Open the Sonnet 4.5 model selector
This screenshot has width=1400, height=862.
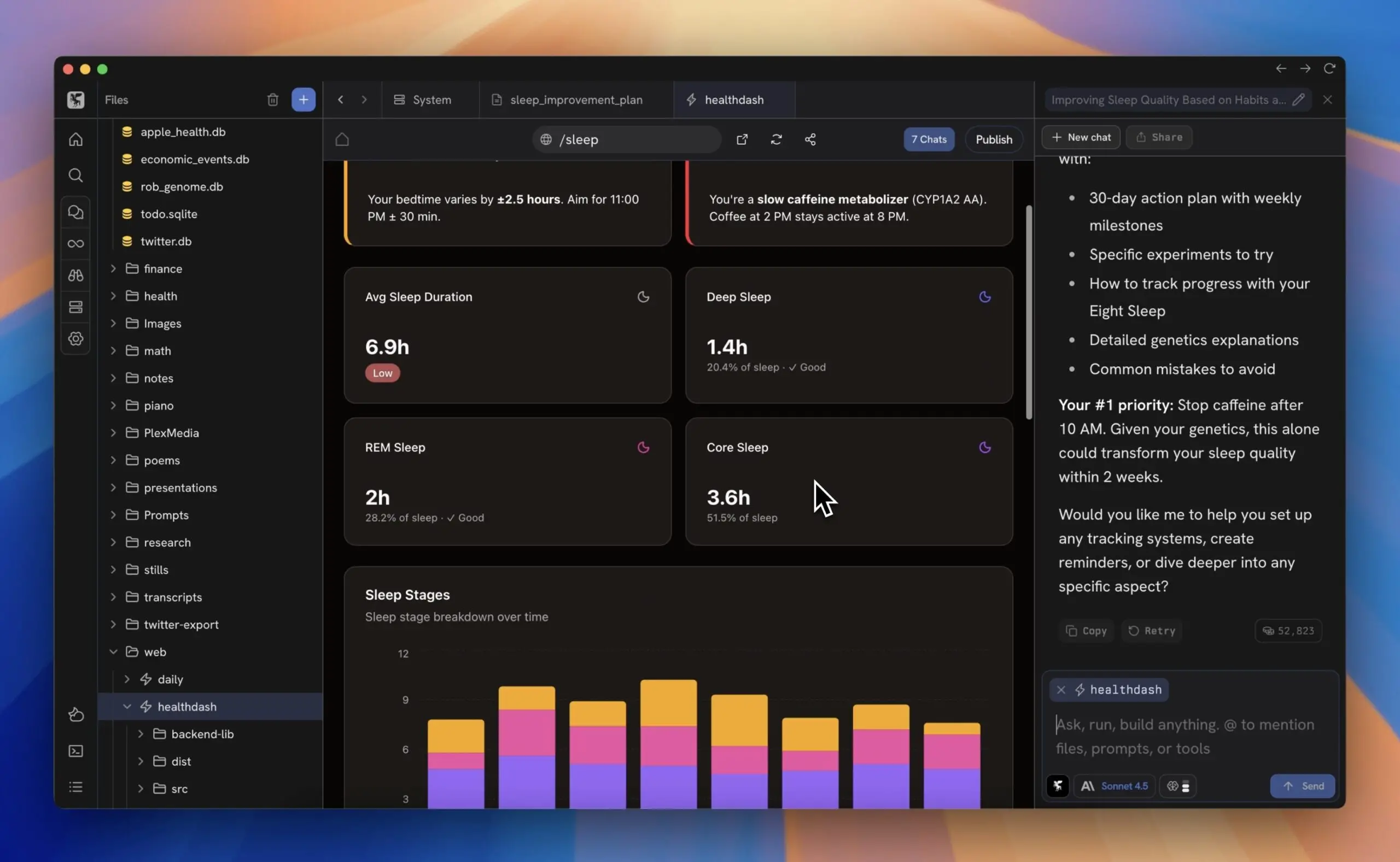tap(1115, 786)
